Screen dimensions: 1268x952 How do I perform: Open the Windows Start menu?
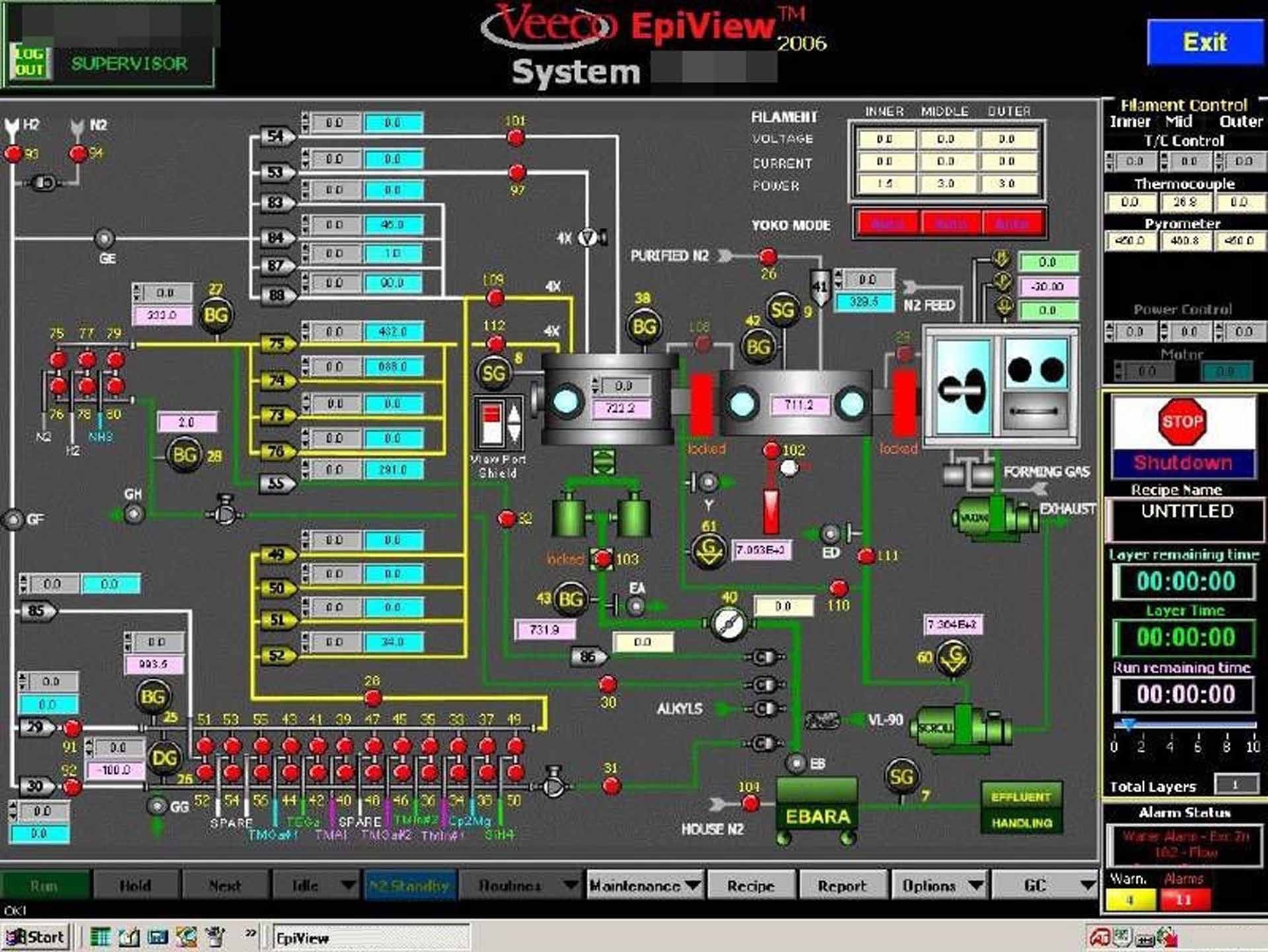click(36, 937)
